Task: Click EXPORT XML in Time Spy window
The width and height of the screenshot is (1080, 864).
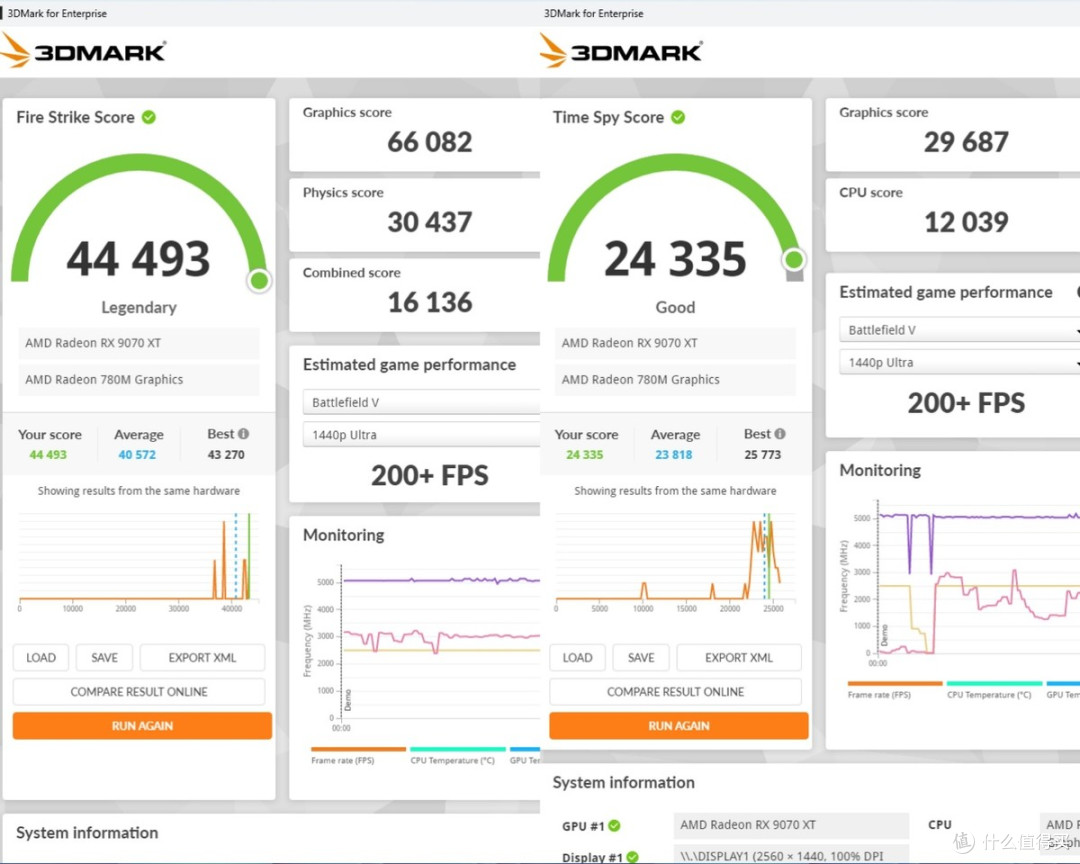Action: [x=739, y=657]
